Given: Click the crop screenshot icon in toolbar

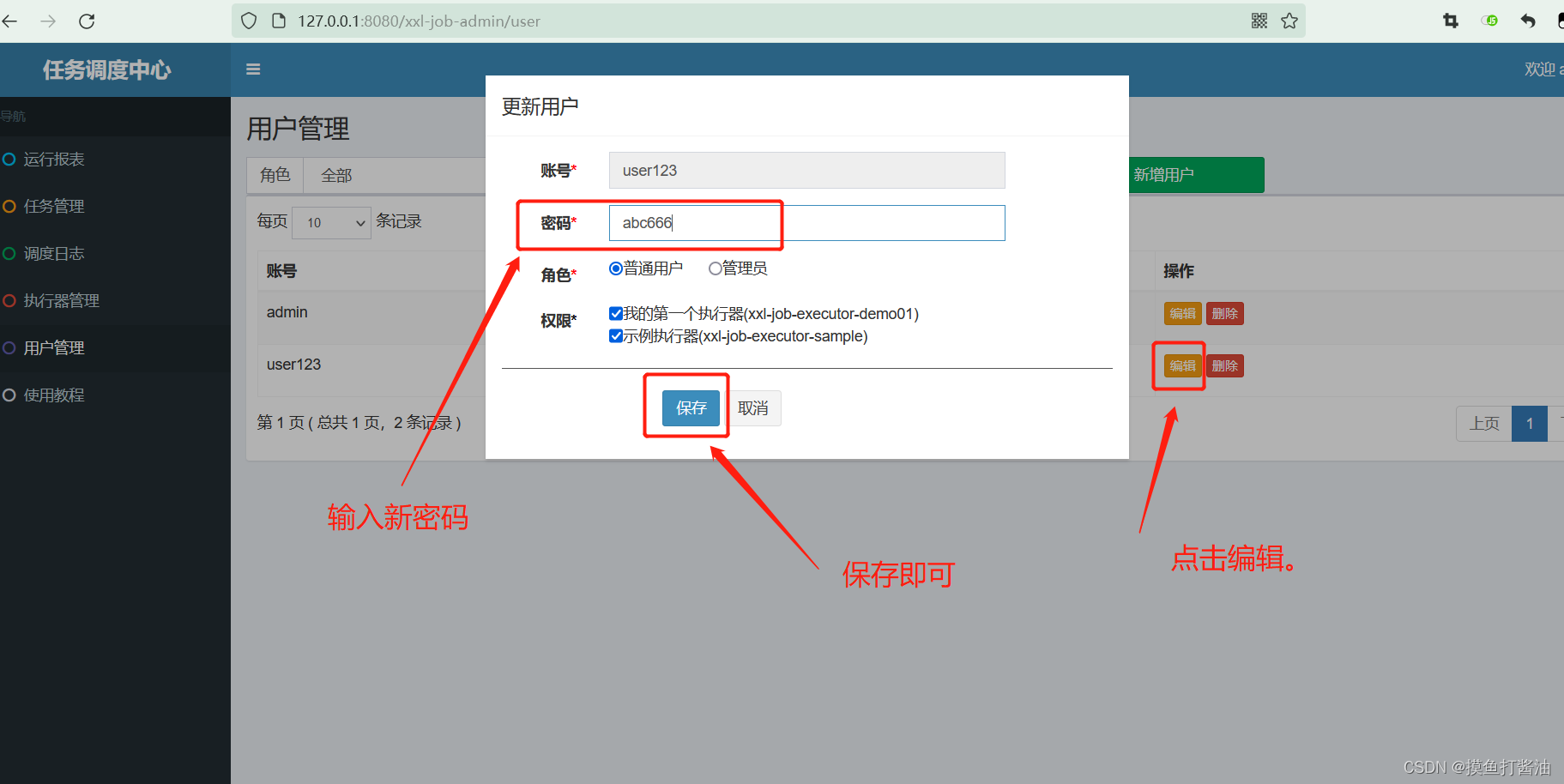Looking at the screenshot, I should 1451,21.
